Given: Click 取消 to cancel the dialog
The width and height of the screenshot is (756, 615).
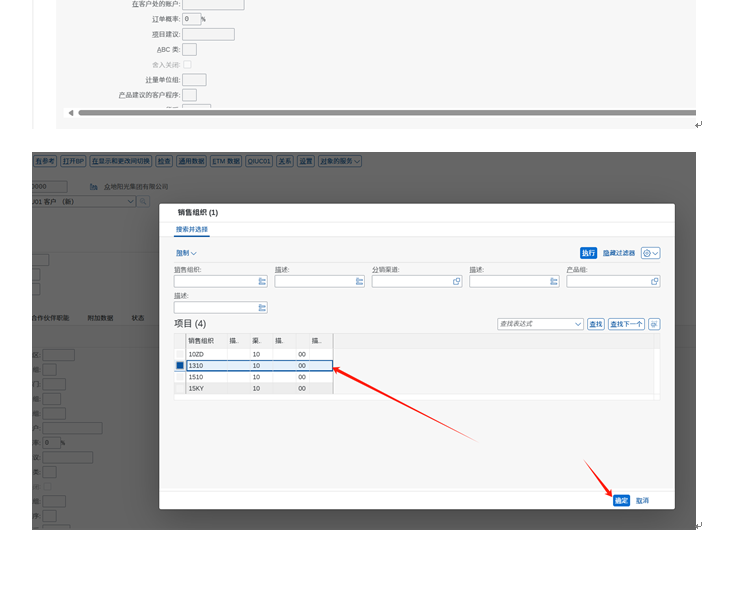Looking at the screenshot, I should (x=642, y=500).
